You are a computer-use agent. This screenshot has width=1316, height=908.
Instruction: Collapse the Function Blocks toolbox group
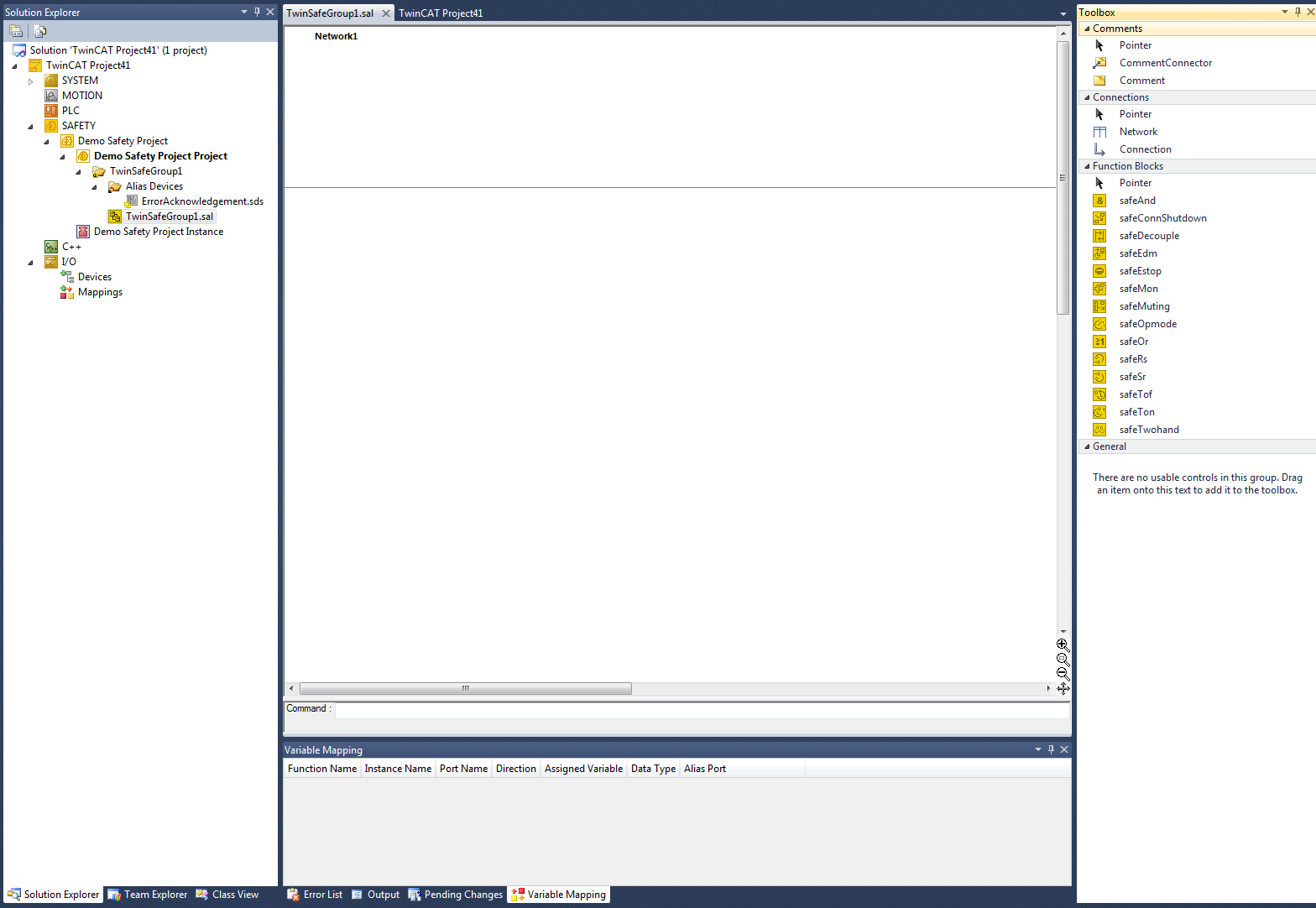coord(1087,166)
